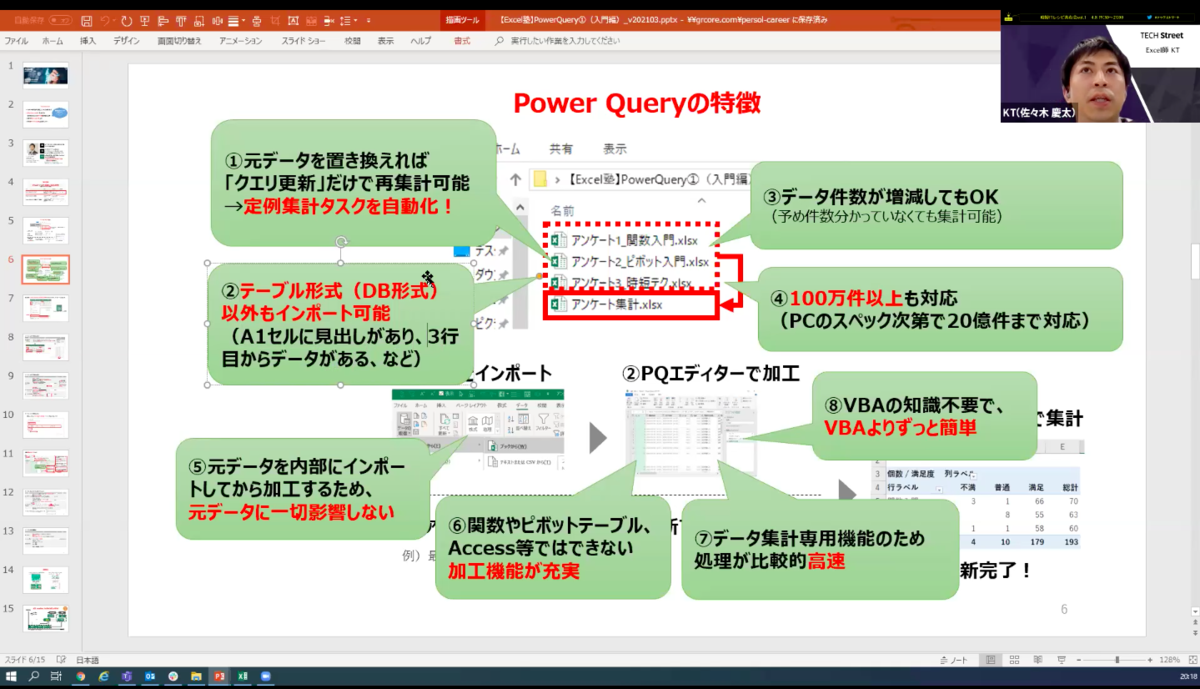Screen dimensions: 1200x689
Task: Open the ヘルプ tab
Action: tap(421, 41)
